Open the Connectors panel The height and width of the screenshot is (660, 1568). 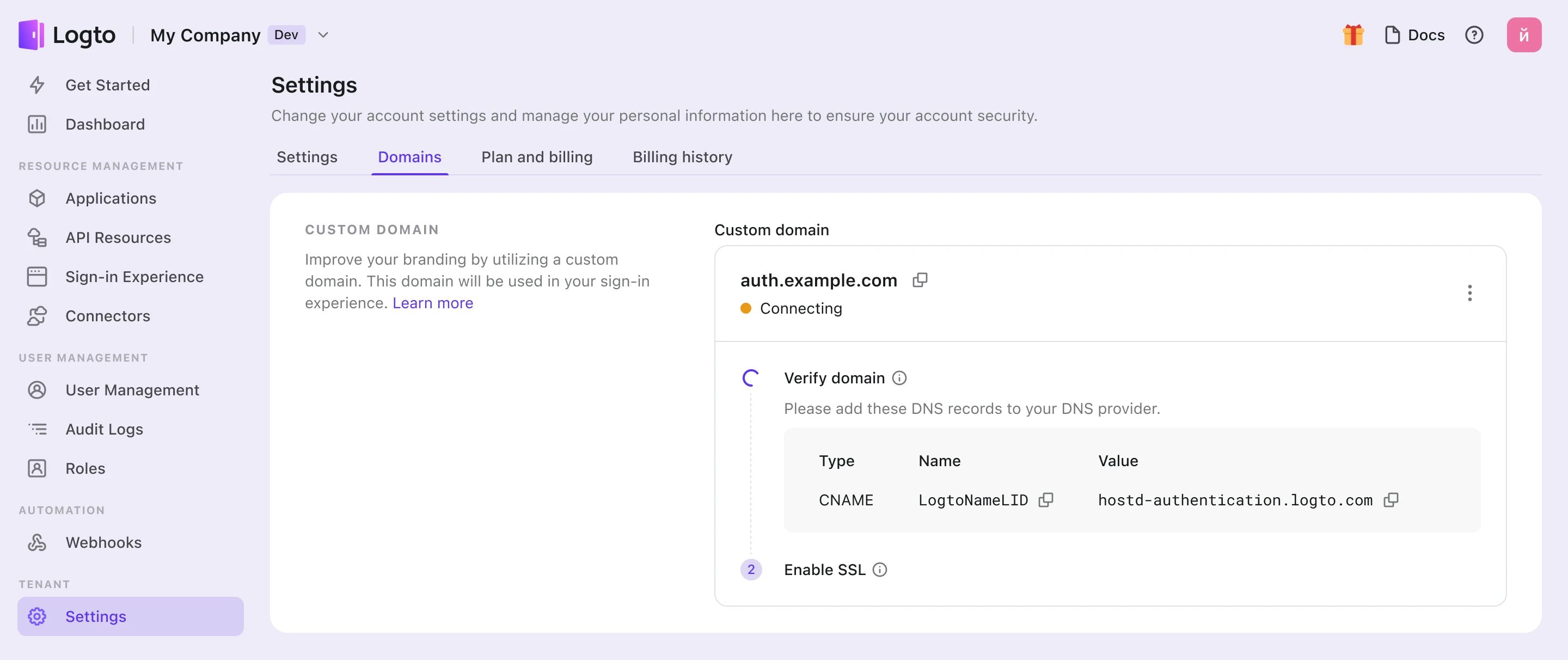(x=107, y=316)
